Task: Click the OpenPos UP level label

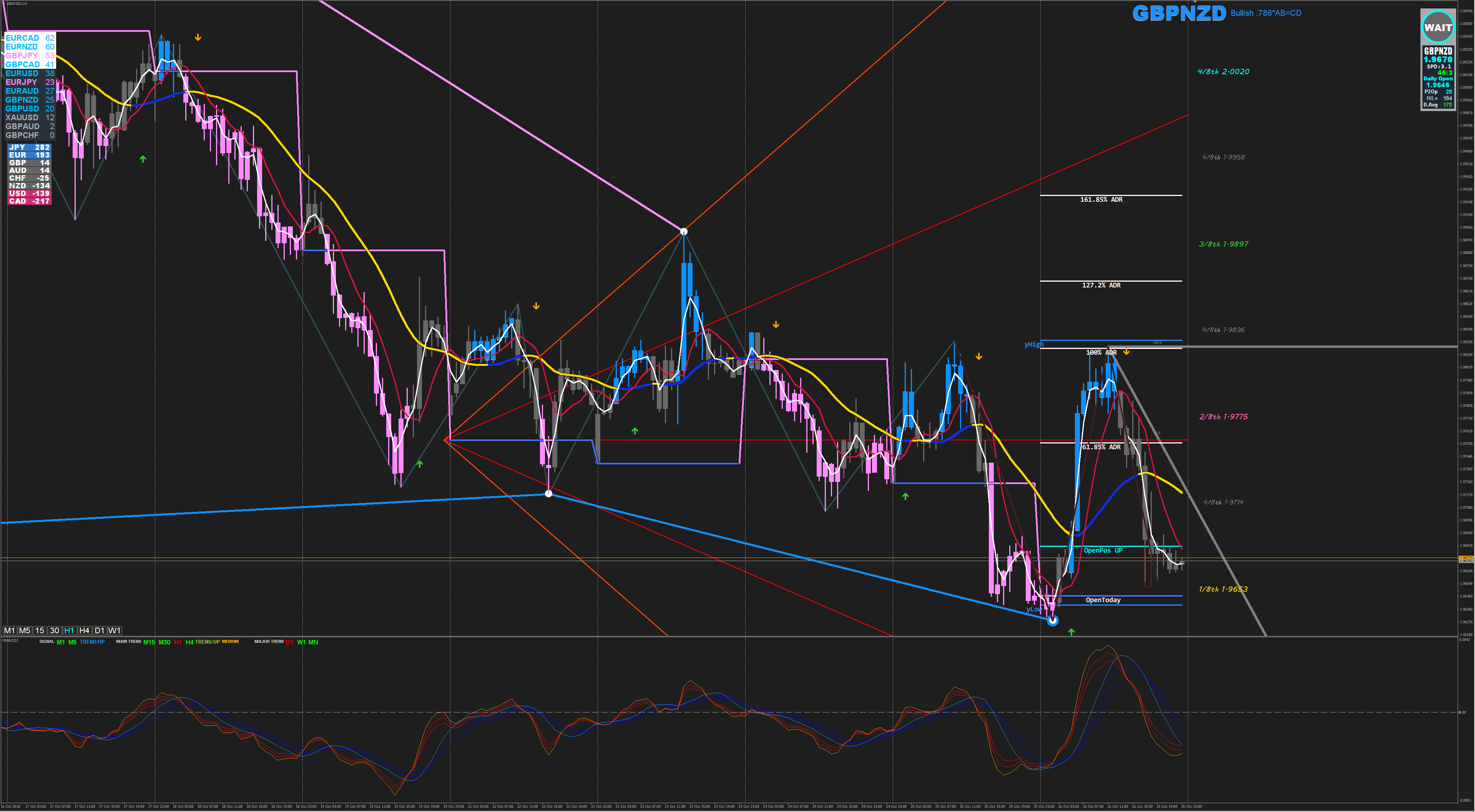Action: [x=1103, y=550]
